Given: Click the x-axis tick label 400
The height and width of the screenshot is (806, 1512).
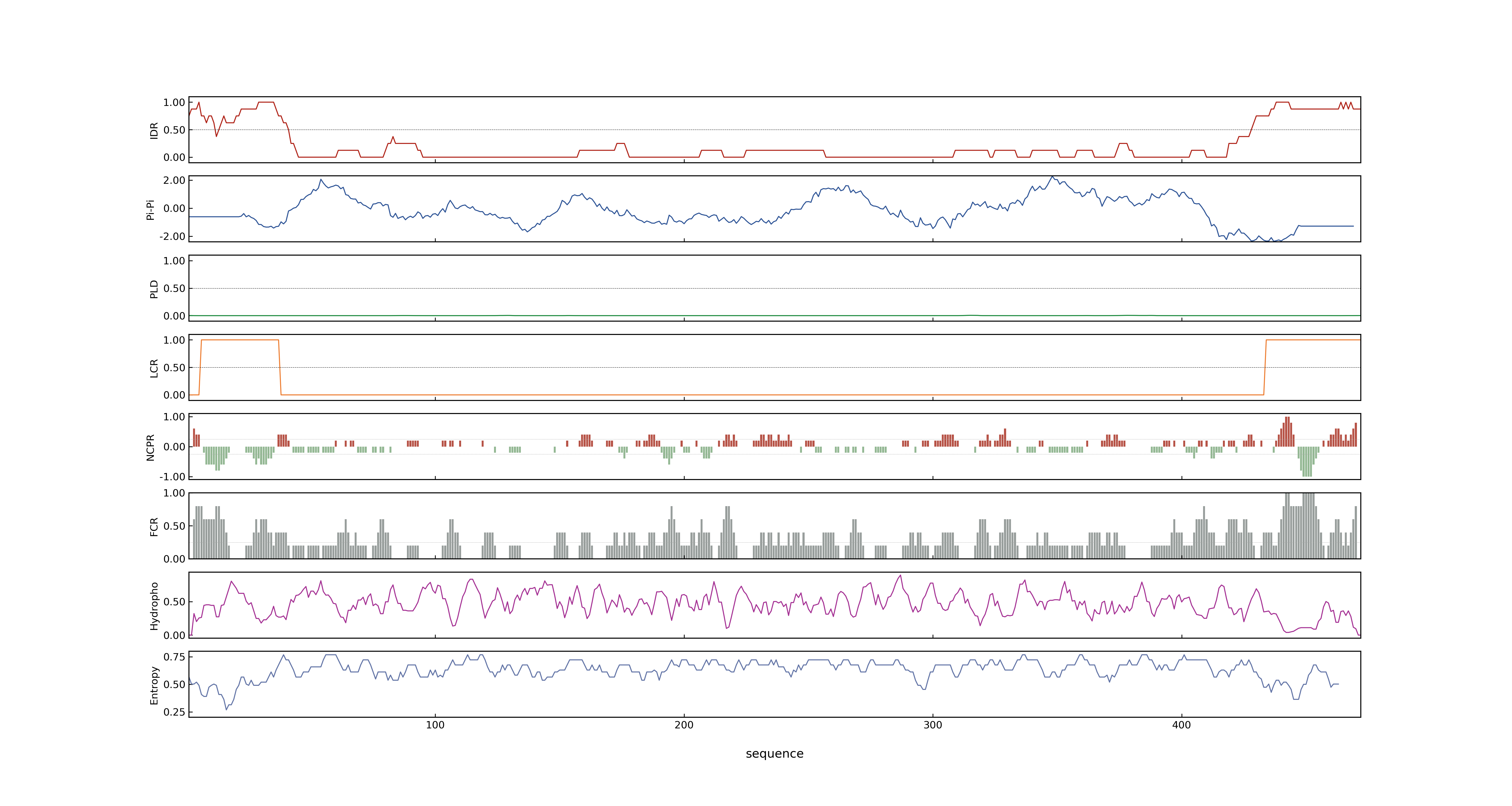Looking at the screenshot, I should coord(1182,725).
